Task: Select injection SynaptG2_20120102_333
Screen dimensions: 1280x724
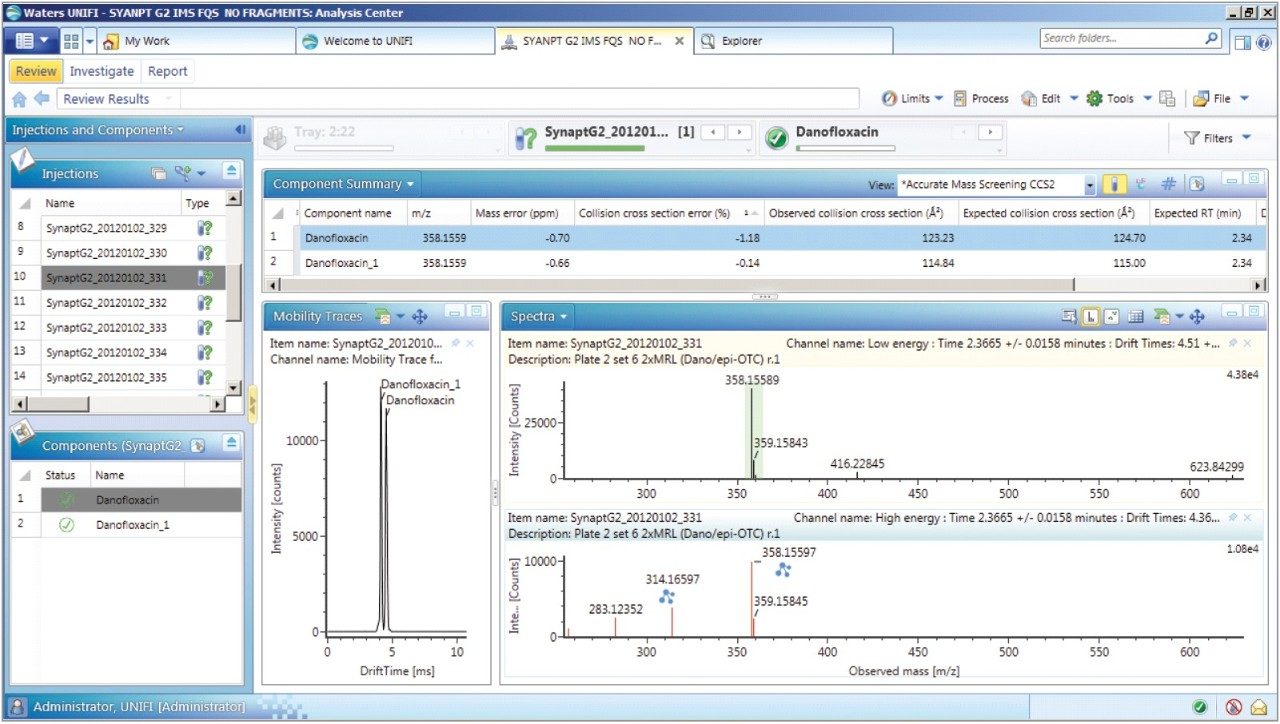Action: [x=106, y=328]
